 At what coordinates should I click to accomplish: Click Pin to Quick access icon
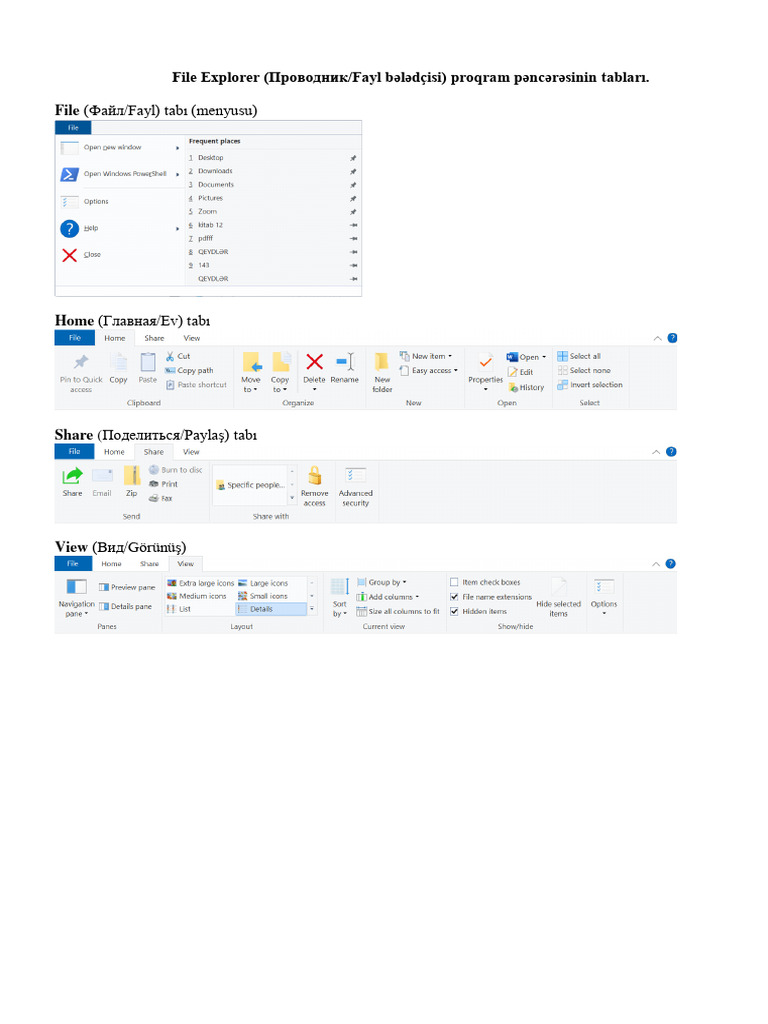81,362
